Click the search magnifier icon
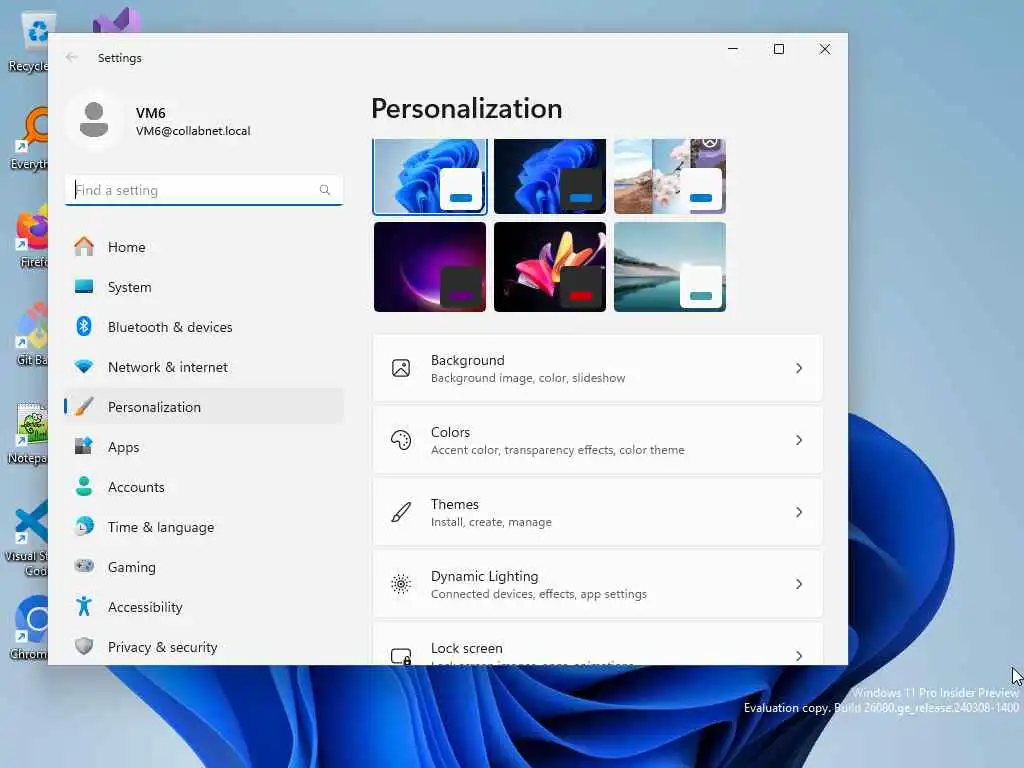 325,190
